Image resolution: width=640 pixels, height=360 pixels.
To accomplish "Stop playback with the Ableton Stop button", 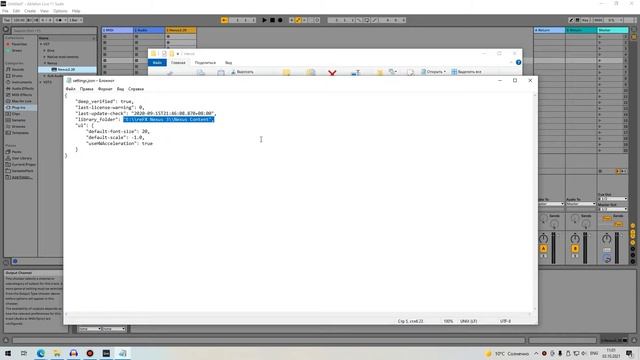I will click(x=272, y=20).
